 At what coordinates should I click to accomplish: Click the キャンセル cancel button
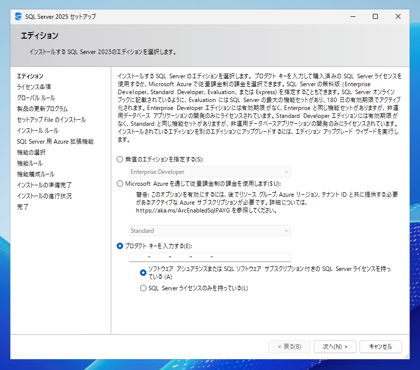coord(381,347)
